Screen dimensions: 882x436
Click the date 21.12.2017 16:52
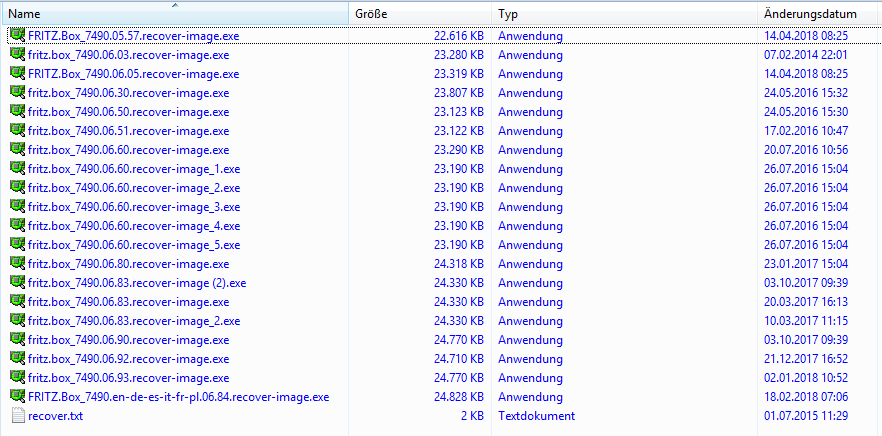pyautogui.click(x=806, y=359)
